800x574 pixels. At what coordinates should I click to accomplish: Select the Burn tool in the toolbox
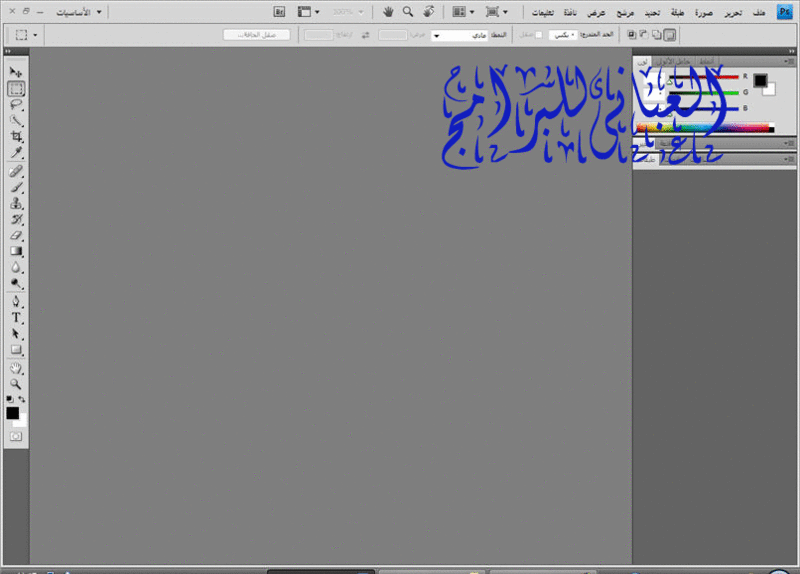point(16,283)
